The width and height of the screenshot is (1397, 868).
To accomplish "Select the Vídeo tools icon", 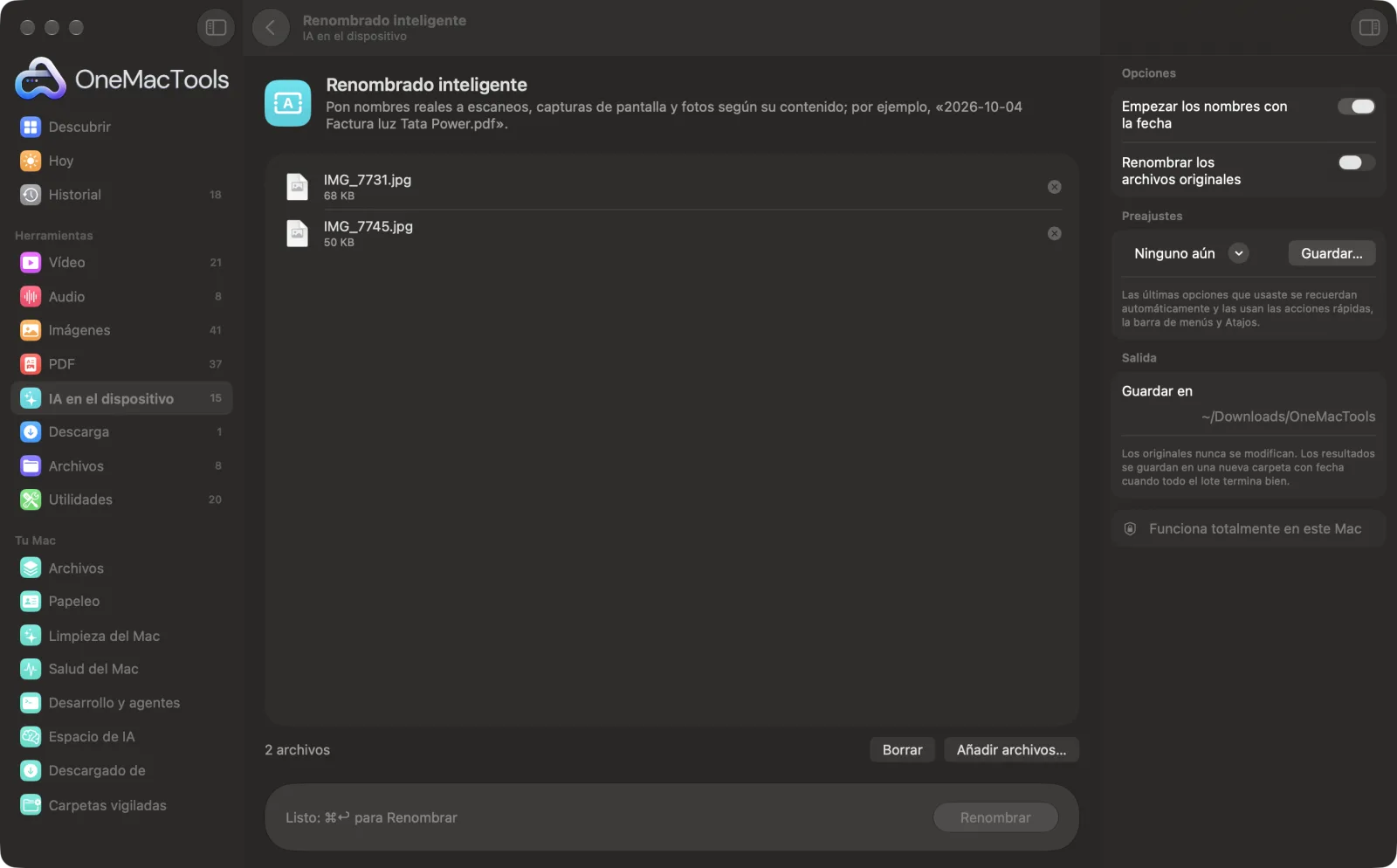I will (31, 263).
